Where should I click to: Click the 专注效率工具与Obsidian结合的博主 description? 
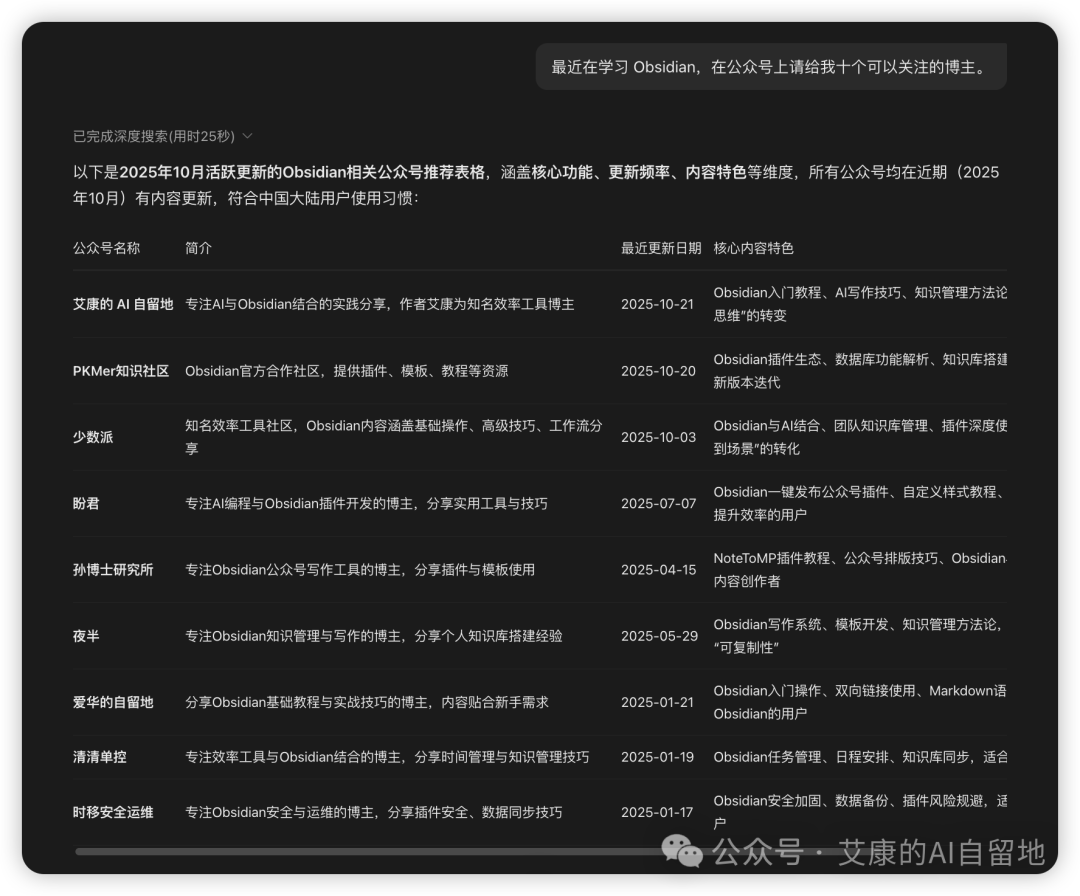click(x=387, y=757)
